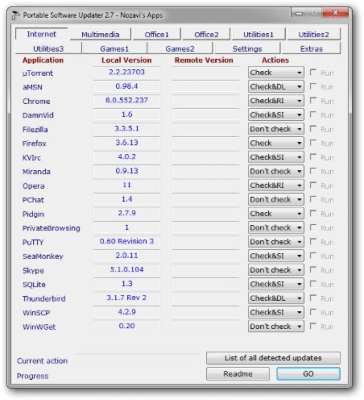Switch to Office2 tab
Image resolution: width=364 pixels, height=400 pixels.
tap(206, 35)
